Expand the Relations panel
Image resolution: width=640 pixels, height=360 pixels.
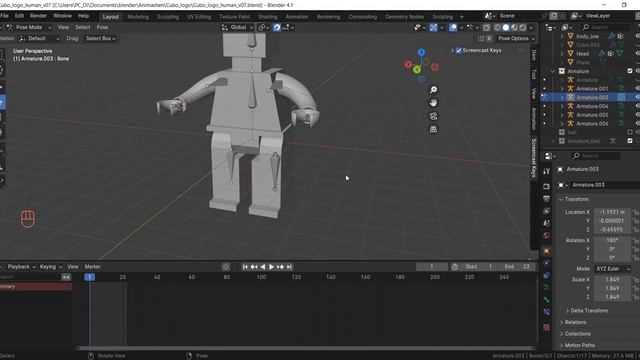(x=575, y=322)
